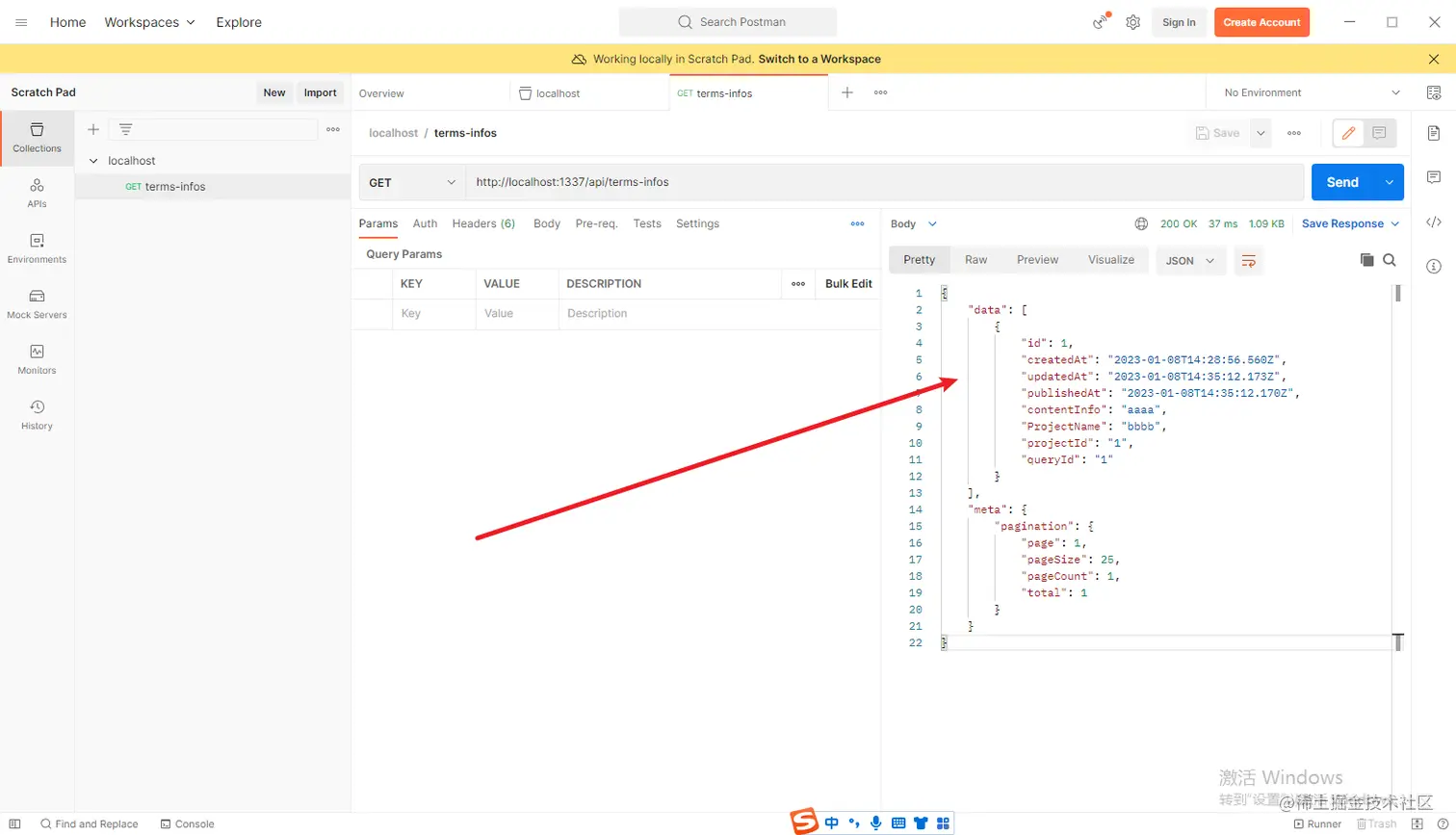This screenshot has height=835, width=1456.
Task: Select the Pre-req. tab
Action: 596,223
